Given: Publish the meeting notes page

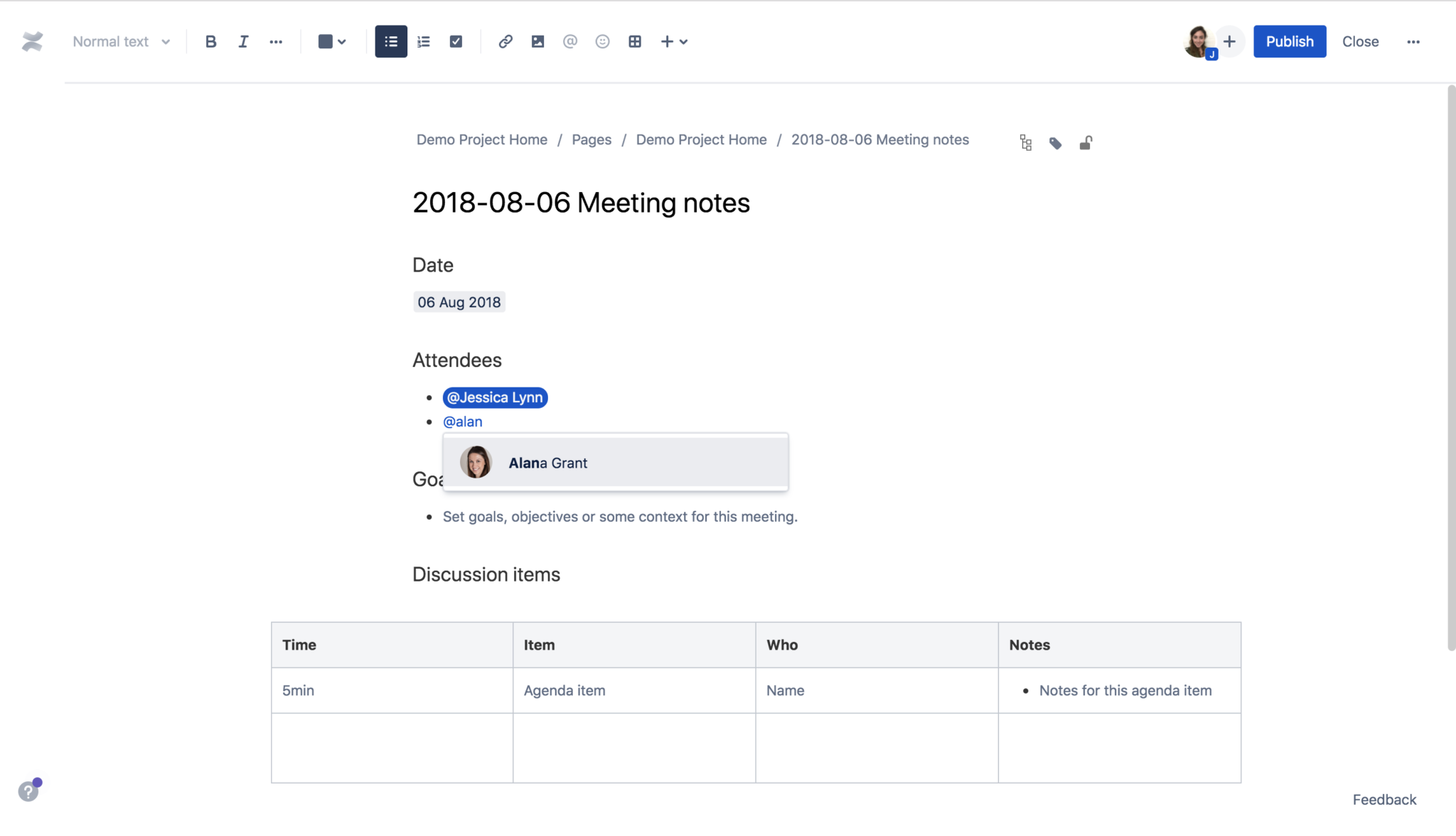Looking at the screenshot, I should (1289, 41).
